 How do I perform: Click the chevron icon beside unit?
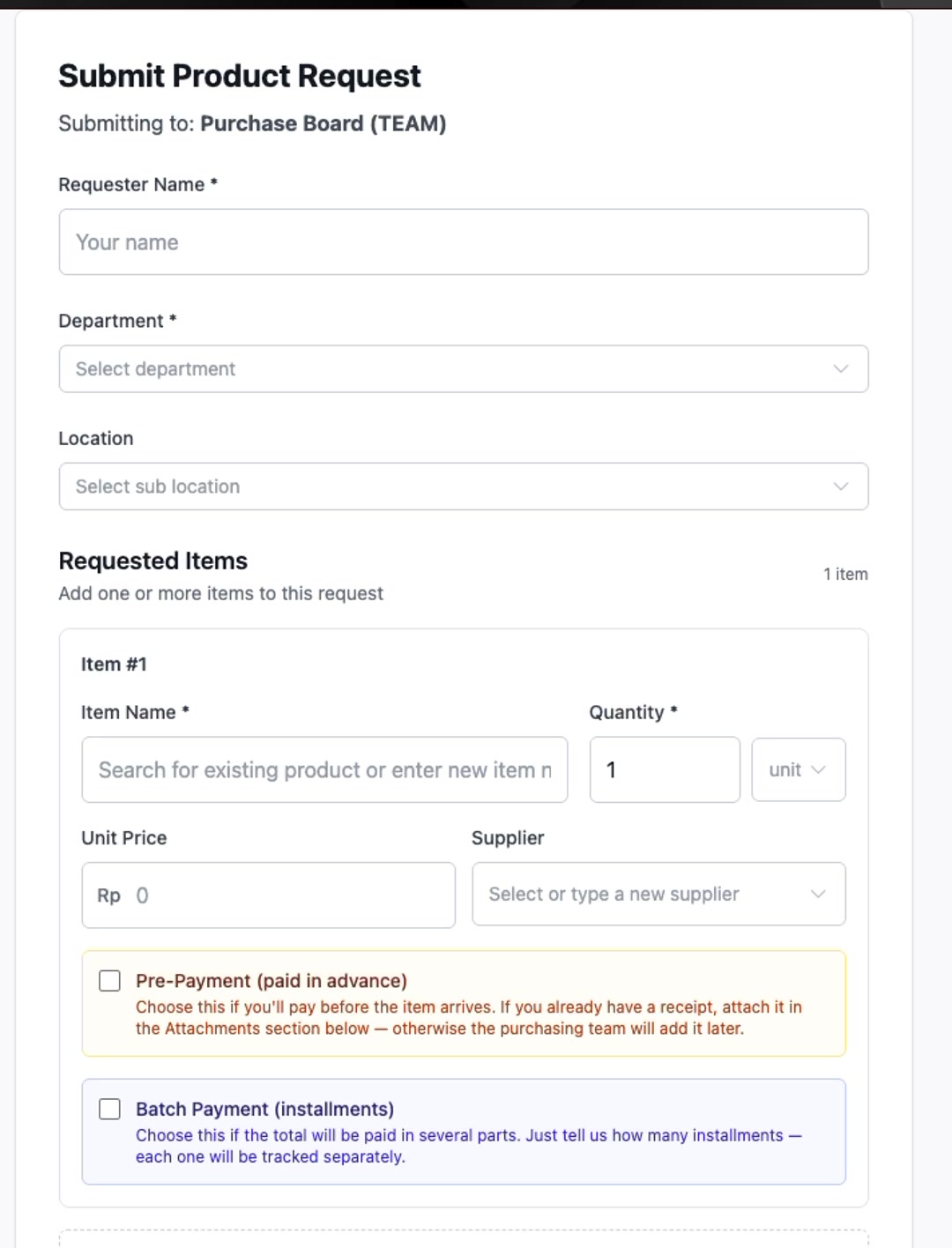click(818, 769)
